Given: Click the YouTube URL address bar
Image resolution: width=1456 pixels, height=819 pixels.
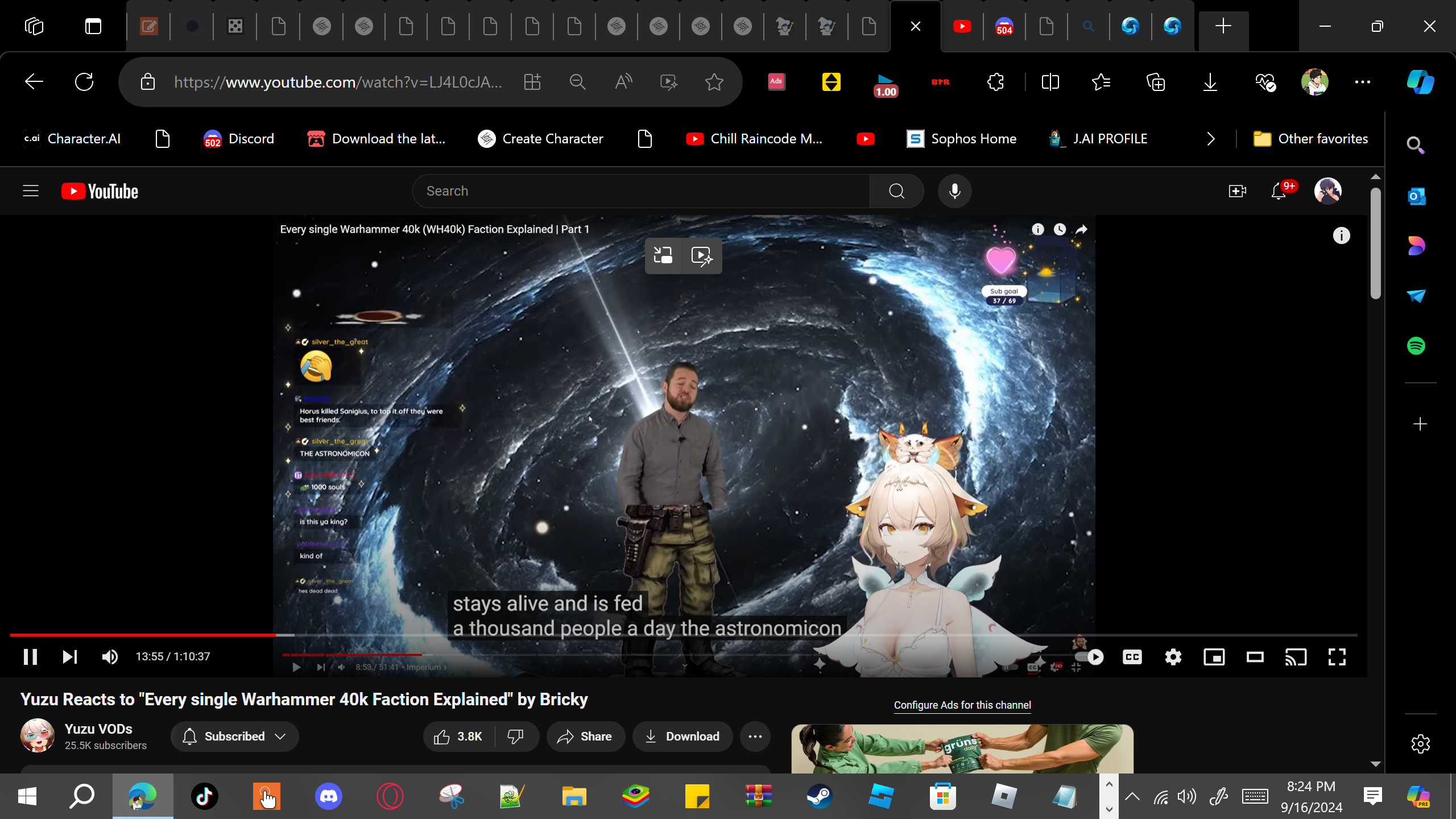Looking at the screenshot, I should pos(338,82).
